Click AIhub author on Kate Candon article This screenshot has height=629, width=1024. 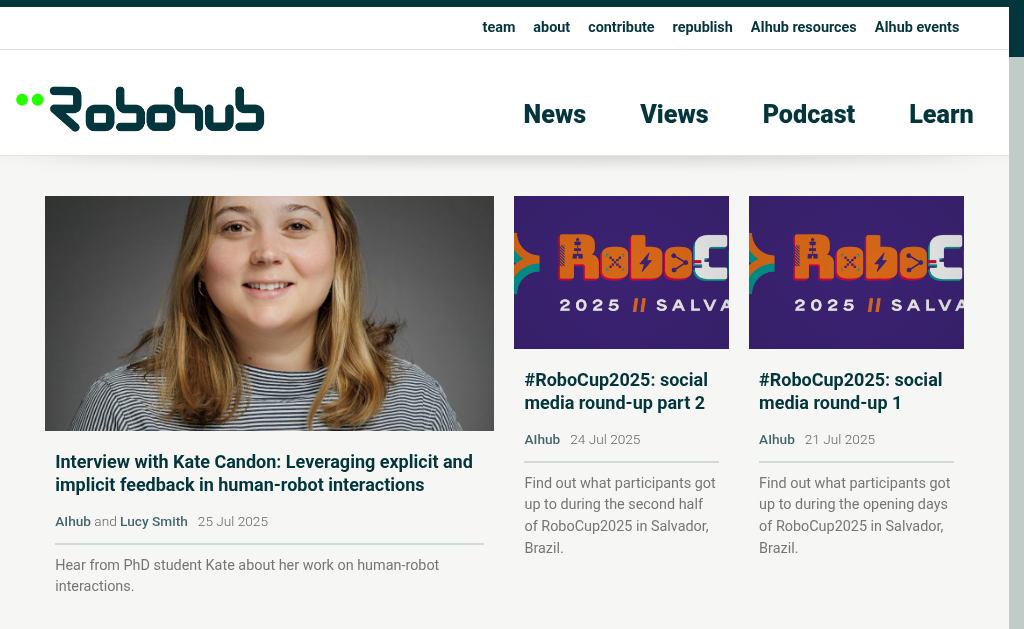point(73,522)
